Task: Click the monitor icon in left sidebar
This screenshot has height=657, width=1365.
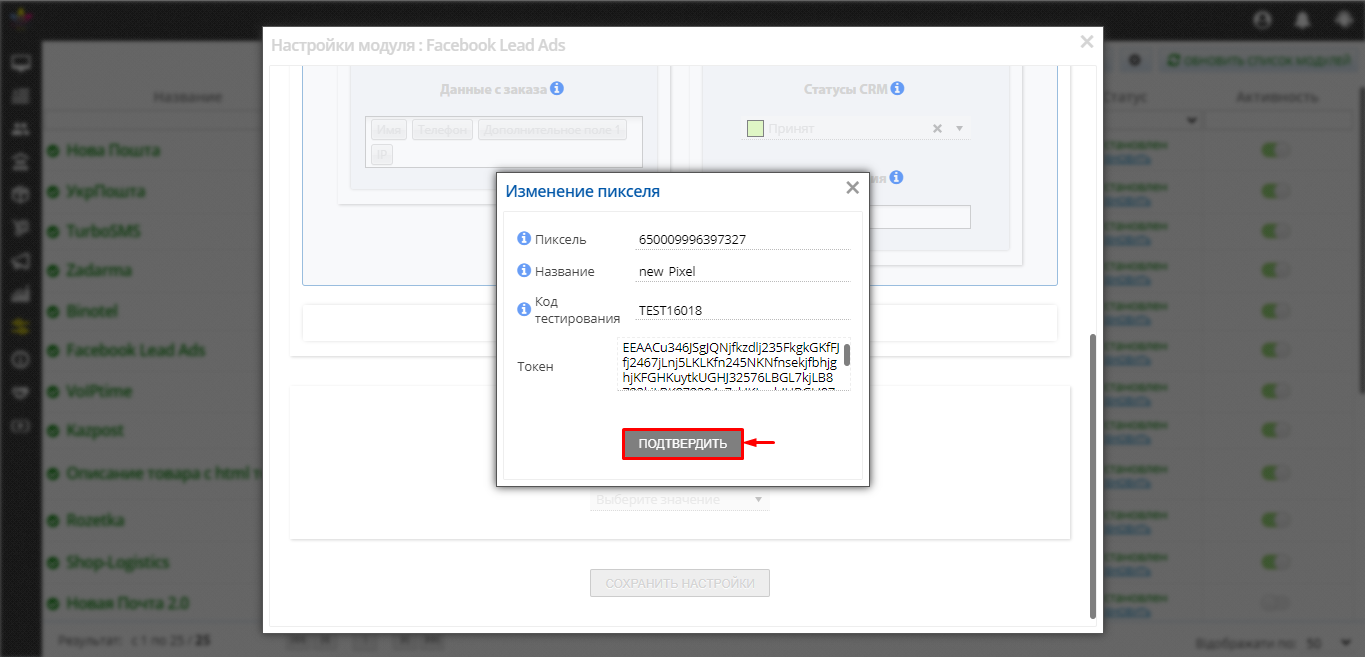Action: pyautogui.click(x=20, y=65)
